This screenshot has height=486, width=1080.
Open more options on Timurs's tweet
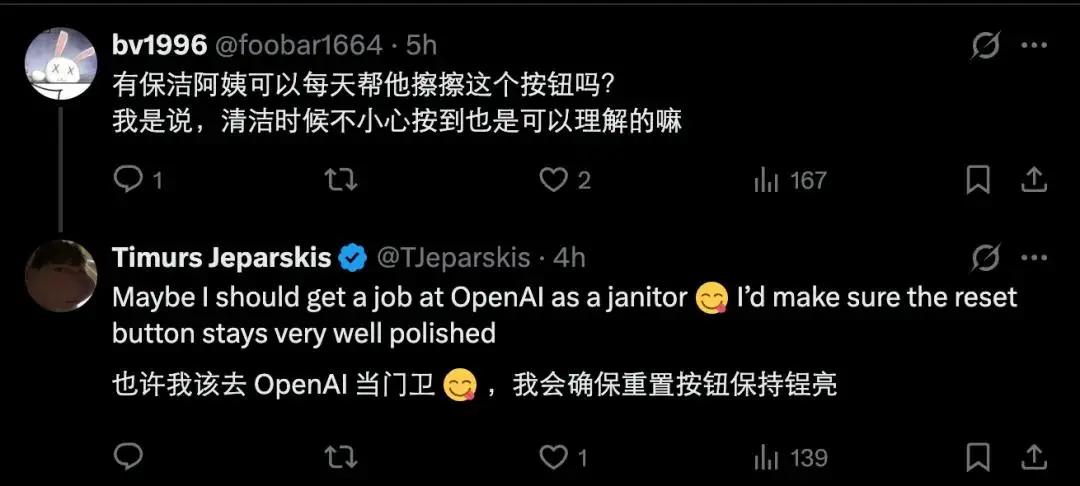tap(1034, 259)
